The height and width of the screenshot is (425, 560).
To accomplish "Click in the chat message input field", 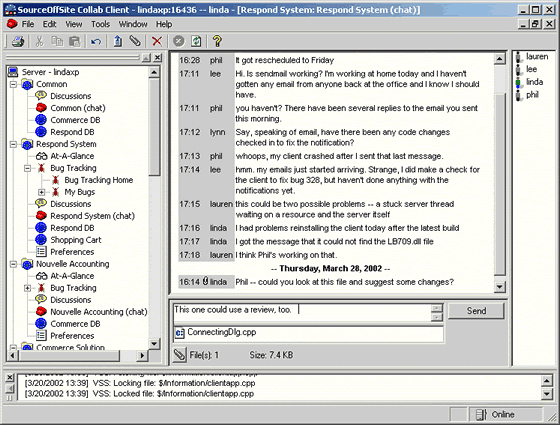I will [x=303, y=313].
